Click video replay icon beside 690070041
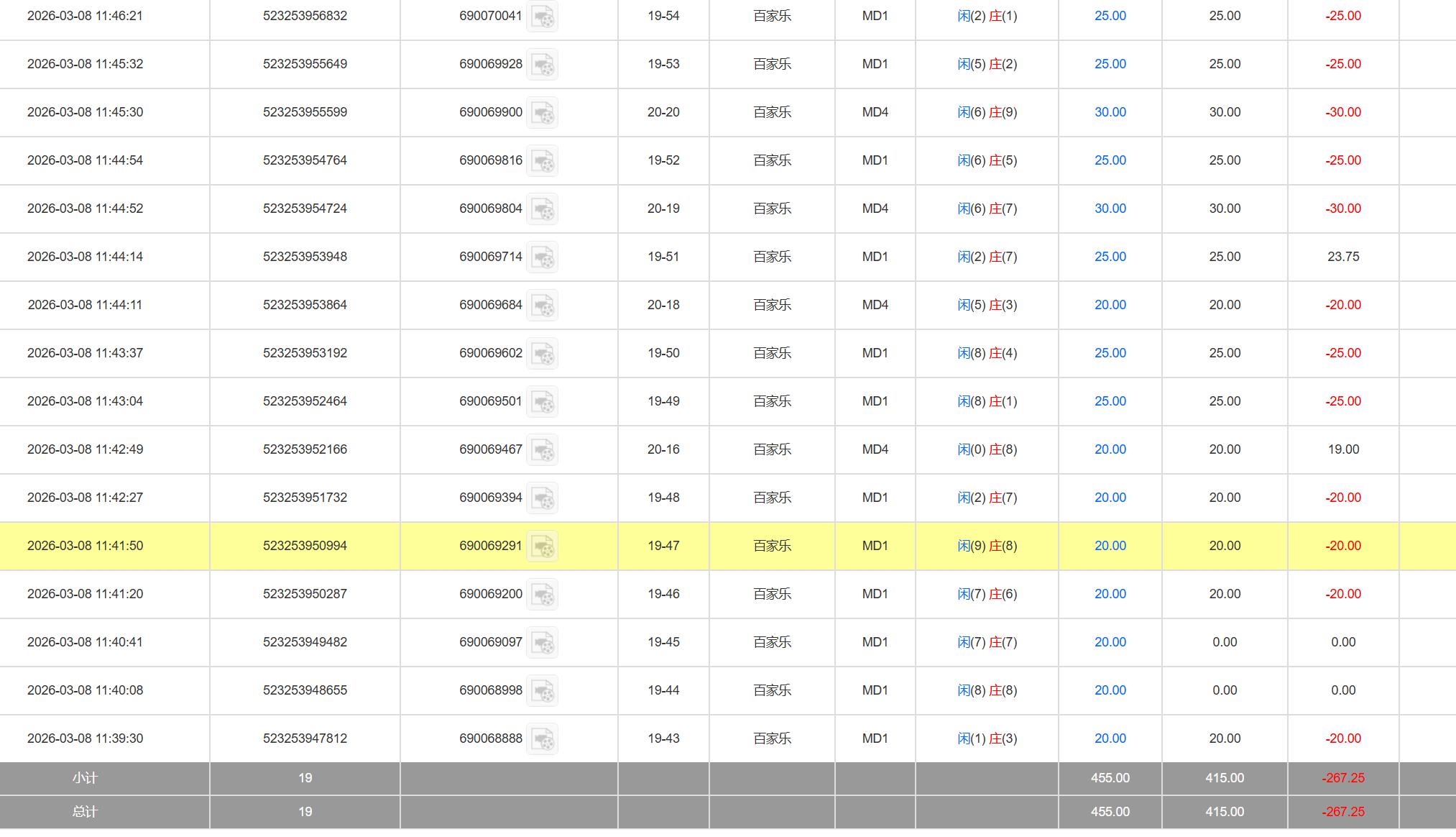This screenshot has height=837, width=1456. pos(543,17)
